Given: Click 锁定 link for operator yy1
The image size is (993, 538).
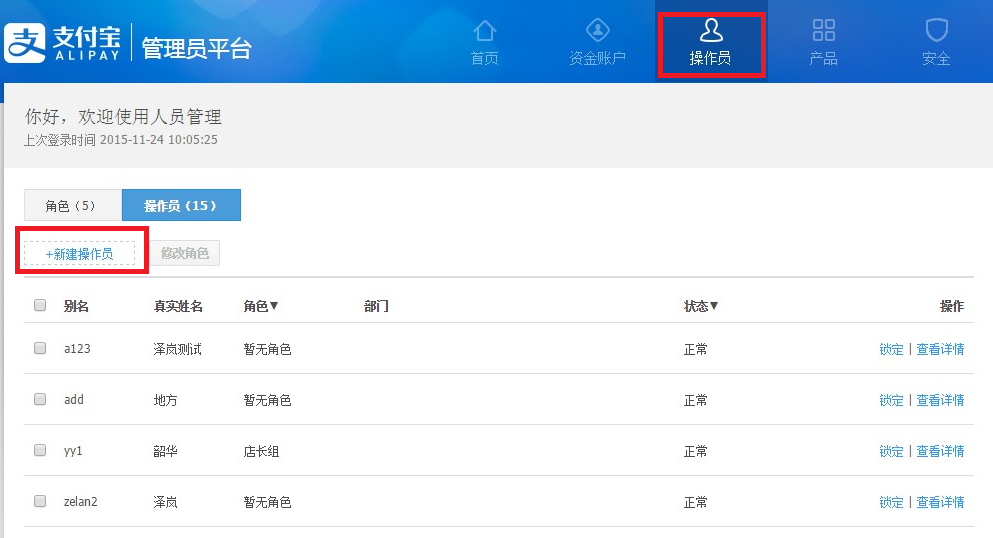Looking at the screenshot, I should (891, 451).
